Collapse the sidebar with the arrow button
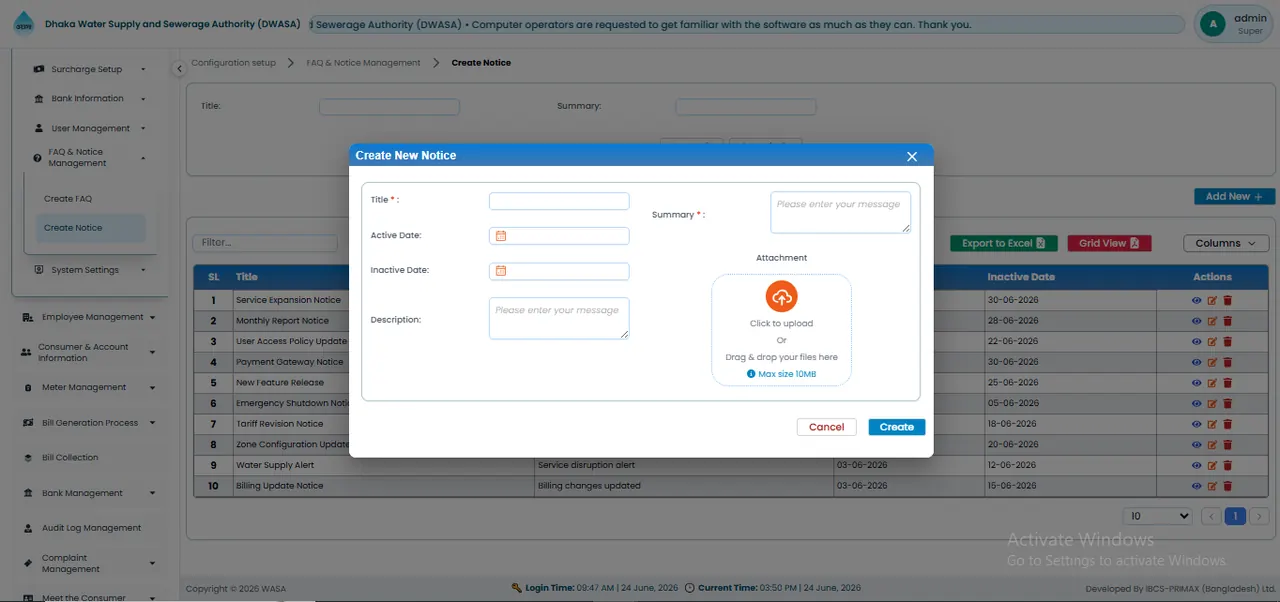 [x=178, y=69]
